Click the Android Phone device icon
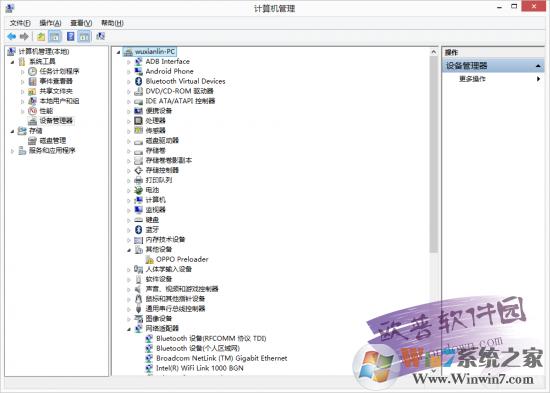550x393 pixels. tap(139, 71)
